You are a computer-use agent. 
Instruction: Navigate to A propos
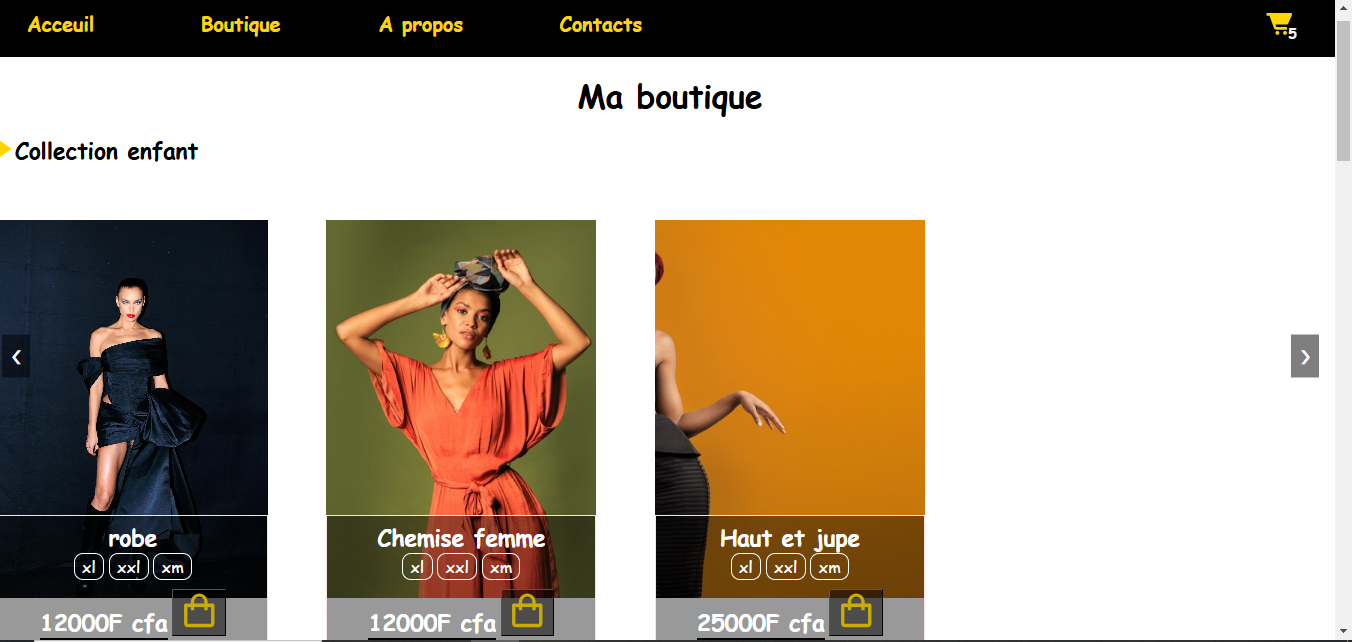421,25
